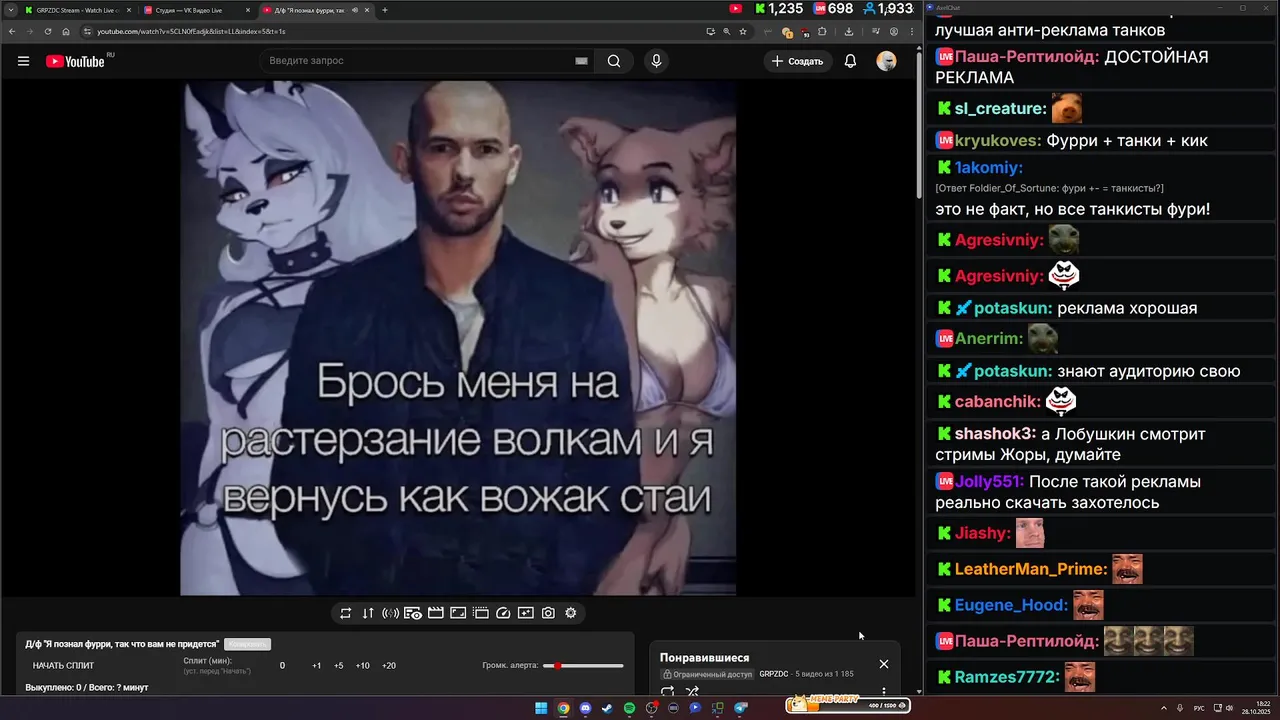This screenshot has height=720, width=1280.
Task: Open Chrome from the taskbar
Action: click(x=563, y=708)
